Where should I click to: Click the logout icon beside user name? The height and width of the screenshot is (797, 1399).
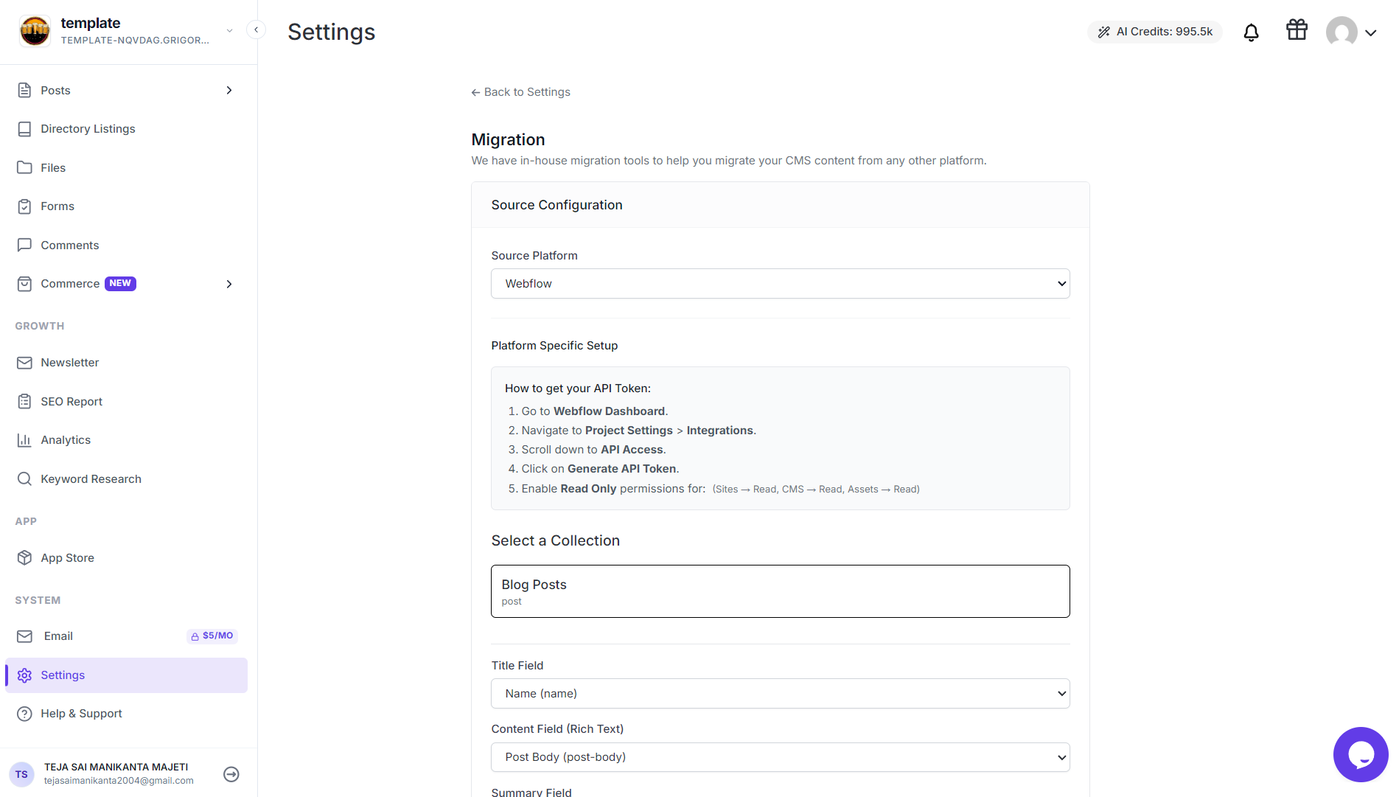coord(231,774)
